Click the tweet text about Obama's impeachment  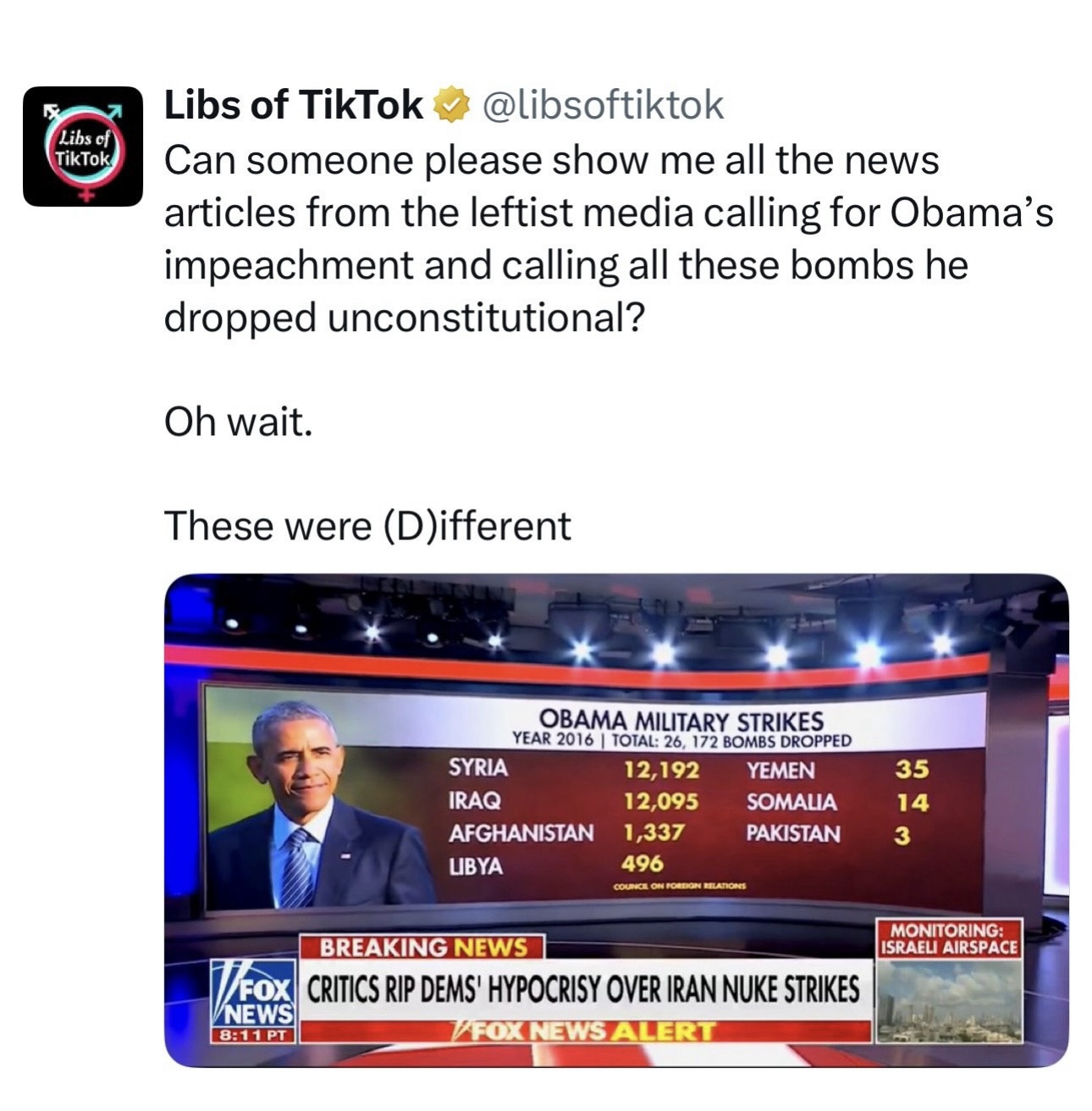click(608, 239)
